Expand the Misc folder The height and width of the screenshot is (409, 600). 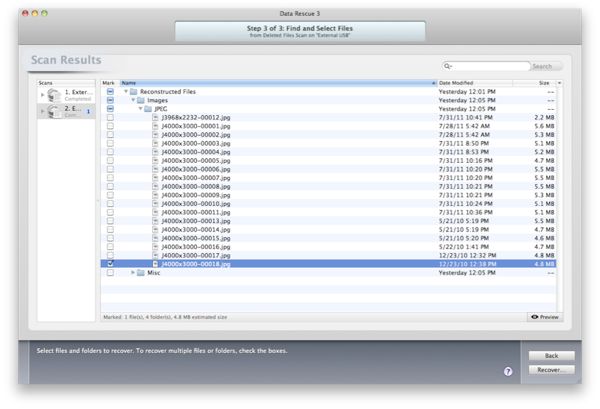[x=133, y=273]
